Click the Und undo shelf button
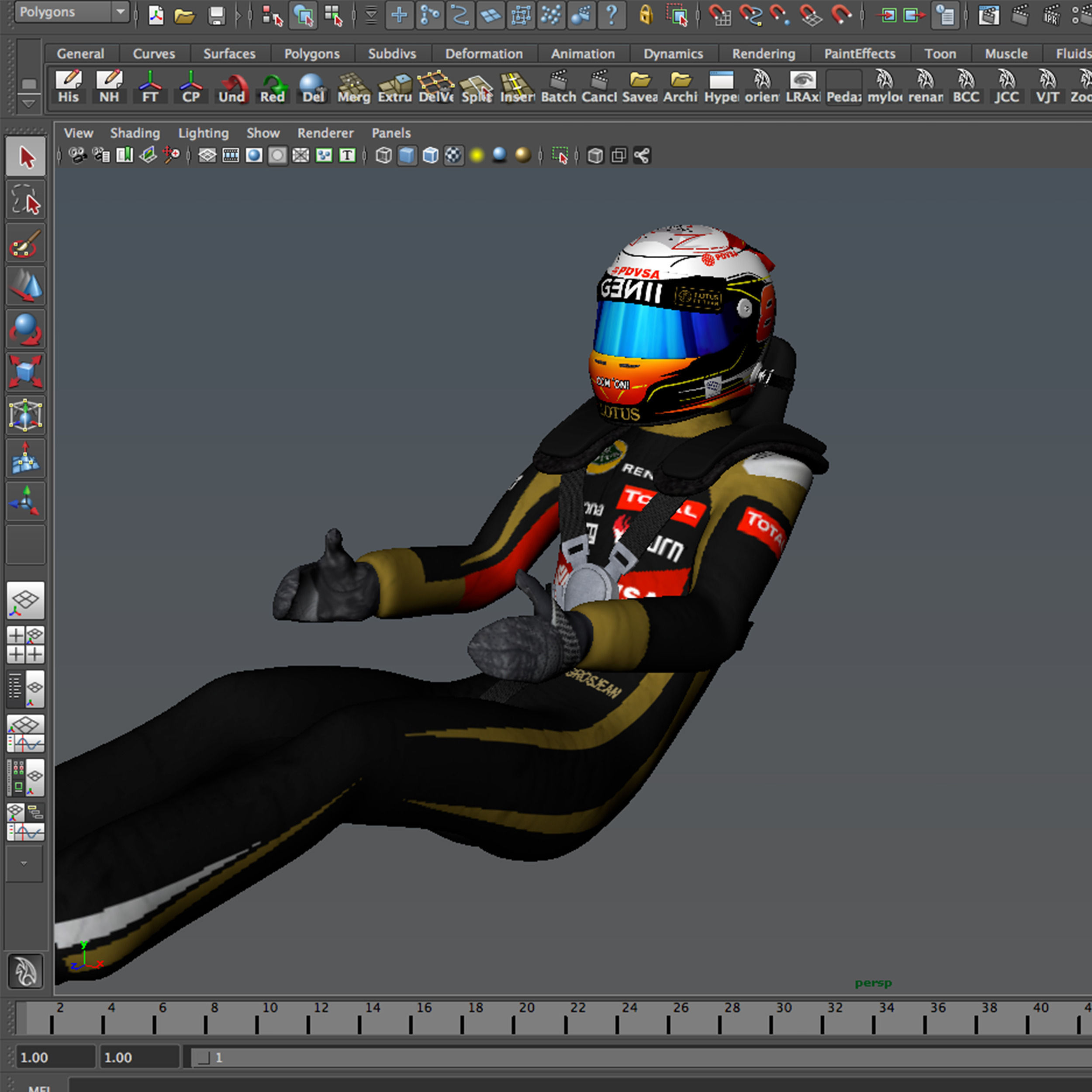Viewport: 1092px width, 1092px height. pyautogui.click(x=232, y=86)
